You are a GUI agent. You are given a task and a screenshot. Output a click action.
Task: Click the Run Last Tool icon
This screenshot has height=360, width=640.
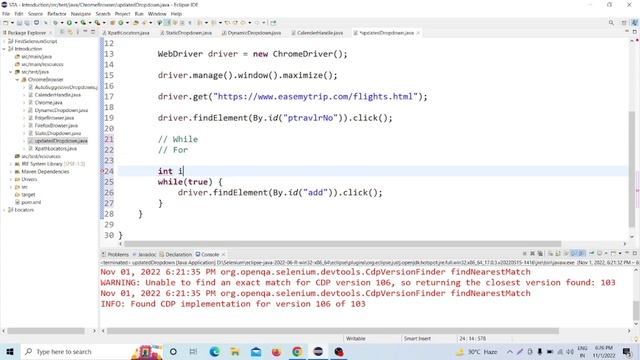pos(98,23)
